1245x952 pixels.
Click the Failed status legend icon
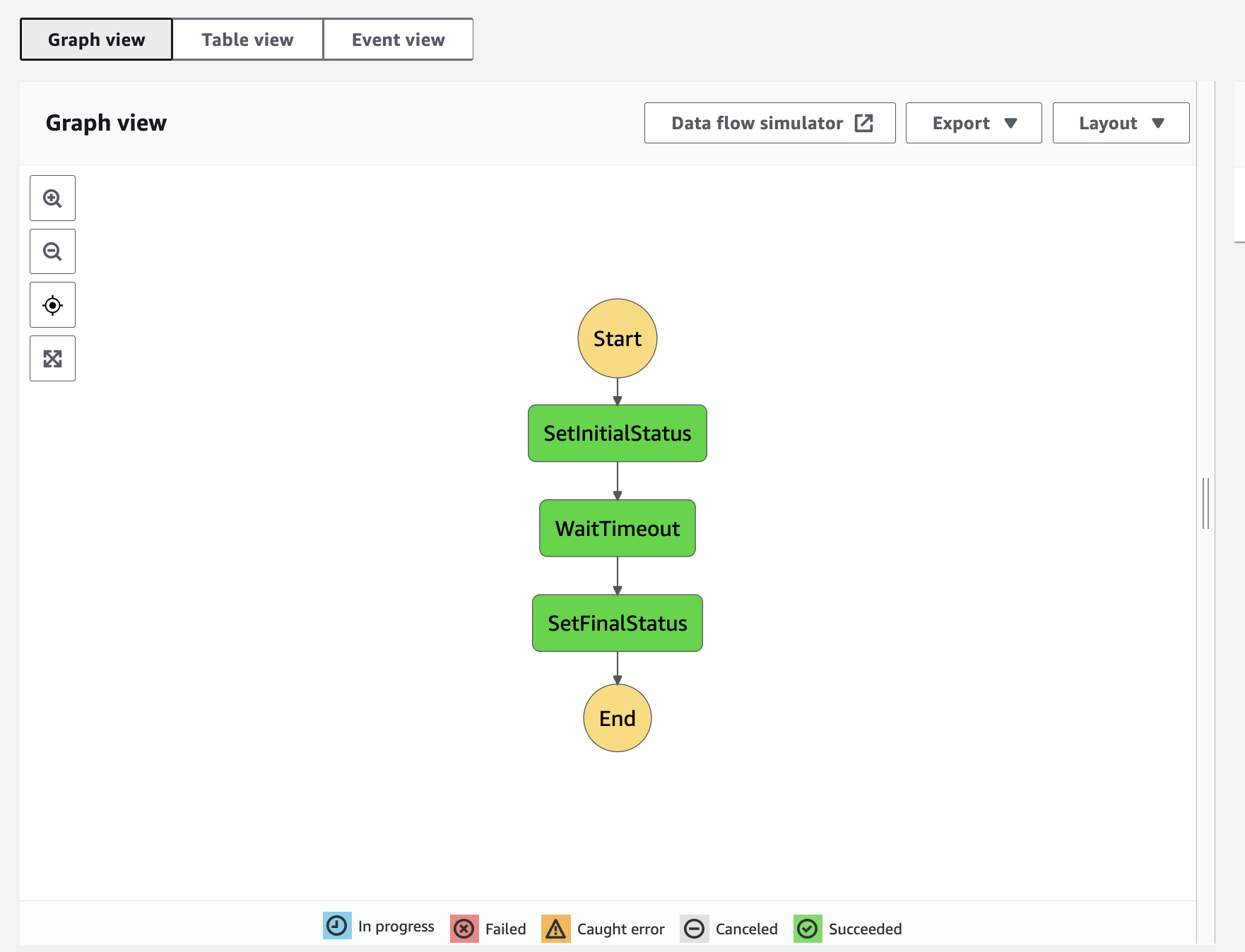(464, 927)
